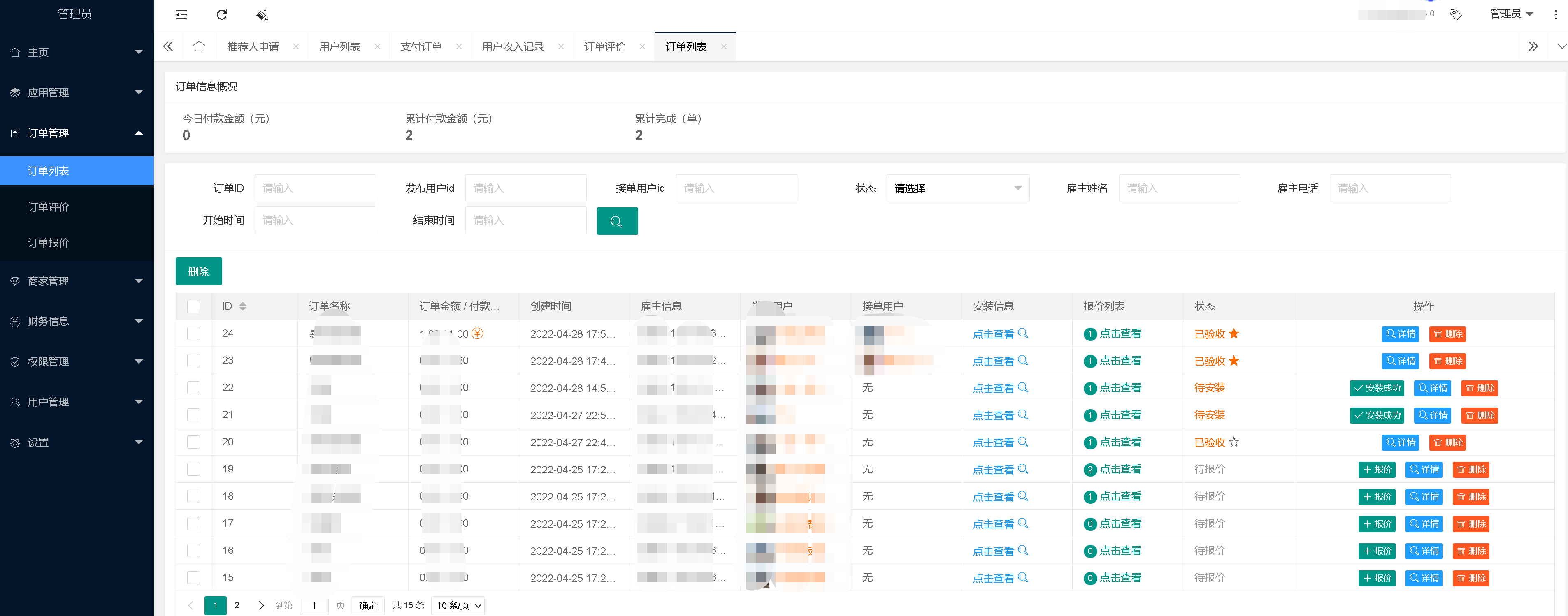
Task: Click the paid yen icon in order 24
Action: pyautogui.click(x=477, y=333)
